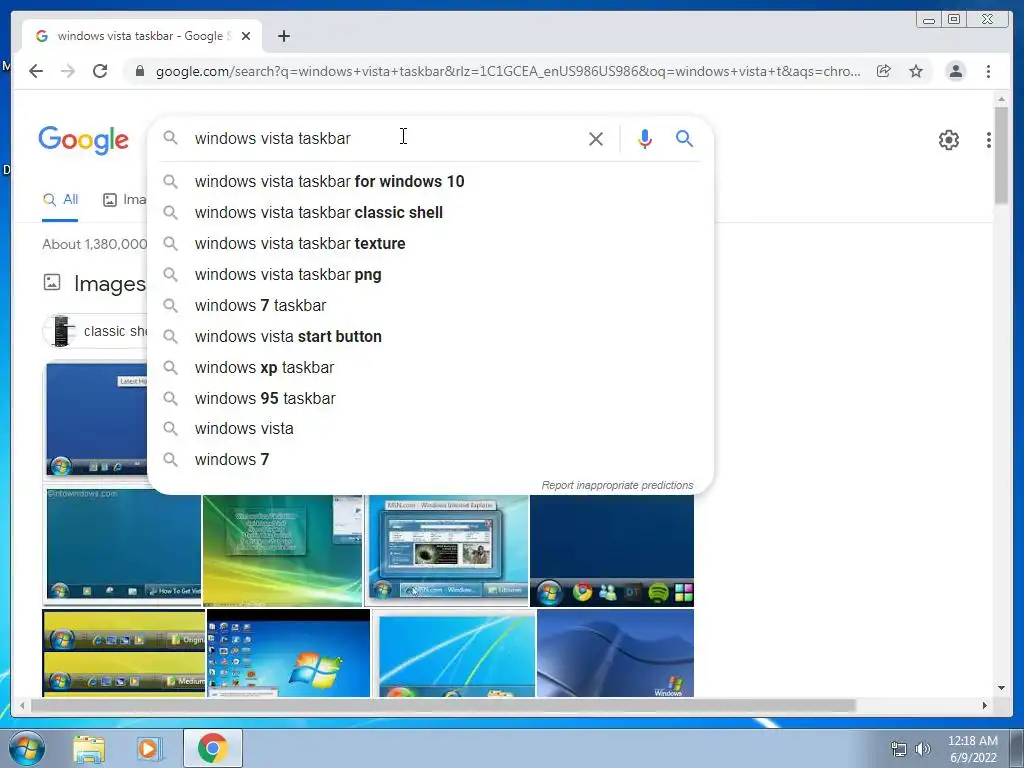The image size is (1024, 768).
Task: Submit search with the blue magnifier icon
Action: click(x=684, y=138)
